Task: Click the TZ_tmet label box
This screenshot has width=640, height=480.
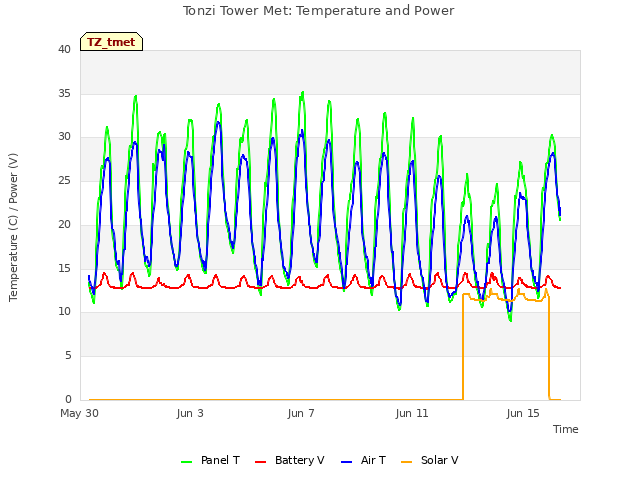Action: click(111, 42)
